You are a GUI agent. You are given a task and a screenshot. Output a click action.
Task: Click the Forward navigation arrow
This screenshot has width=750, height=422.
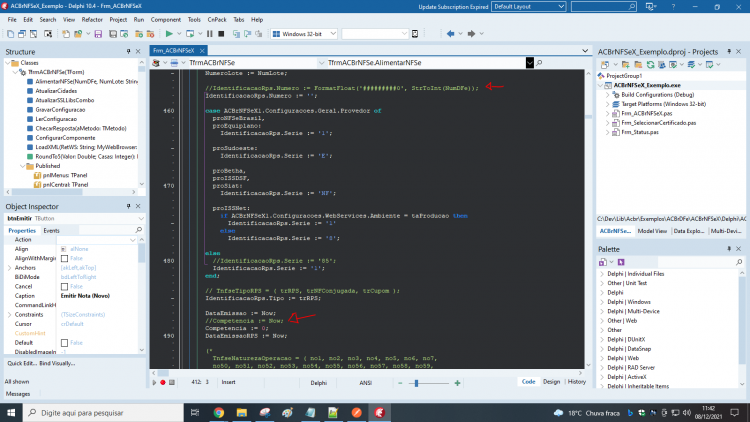471,34
